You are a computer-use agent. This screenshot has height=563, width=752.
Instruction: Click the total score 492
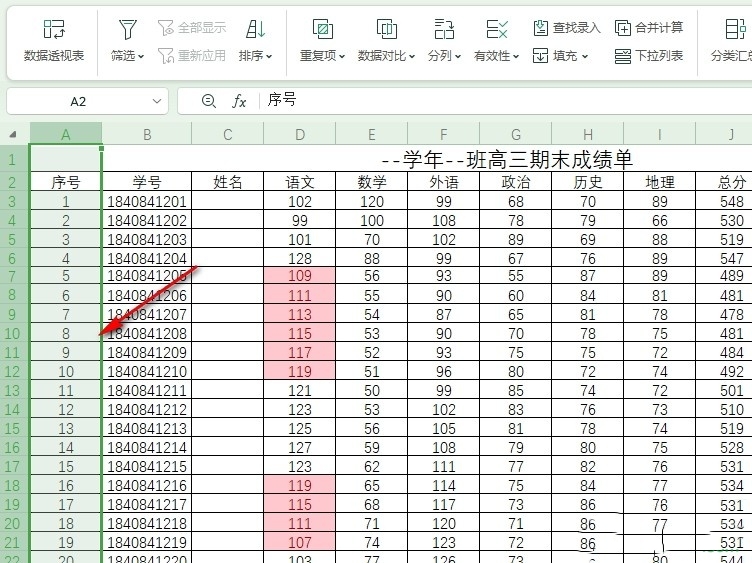pyautogui.click(x=724, y=372)
